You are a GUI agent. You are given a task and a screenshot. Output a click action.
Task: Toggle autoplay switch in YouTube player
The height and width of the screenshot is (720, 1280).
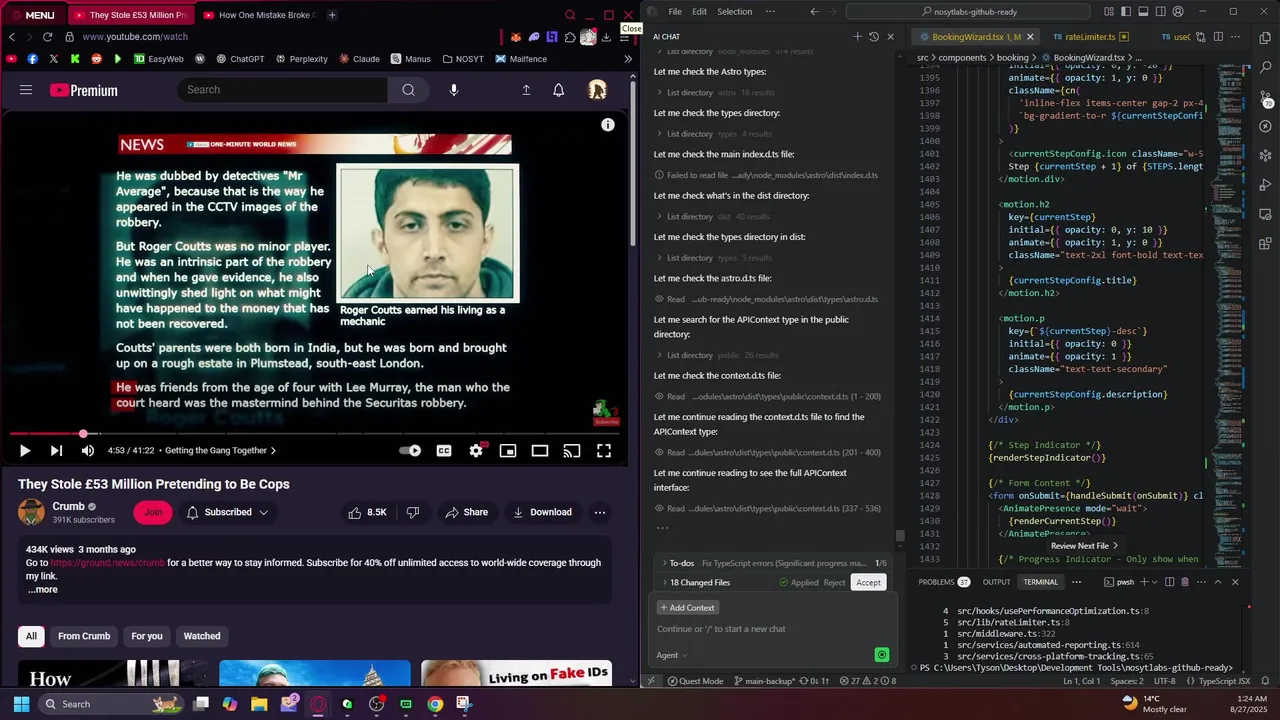(410, 451)
